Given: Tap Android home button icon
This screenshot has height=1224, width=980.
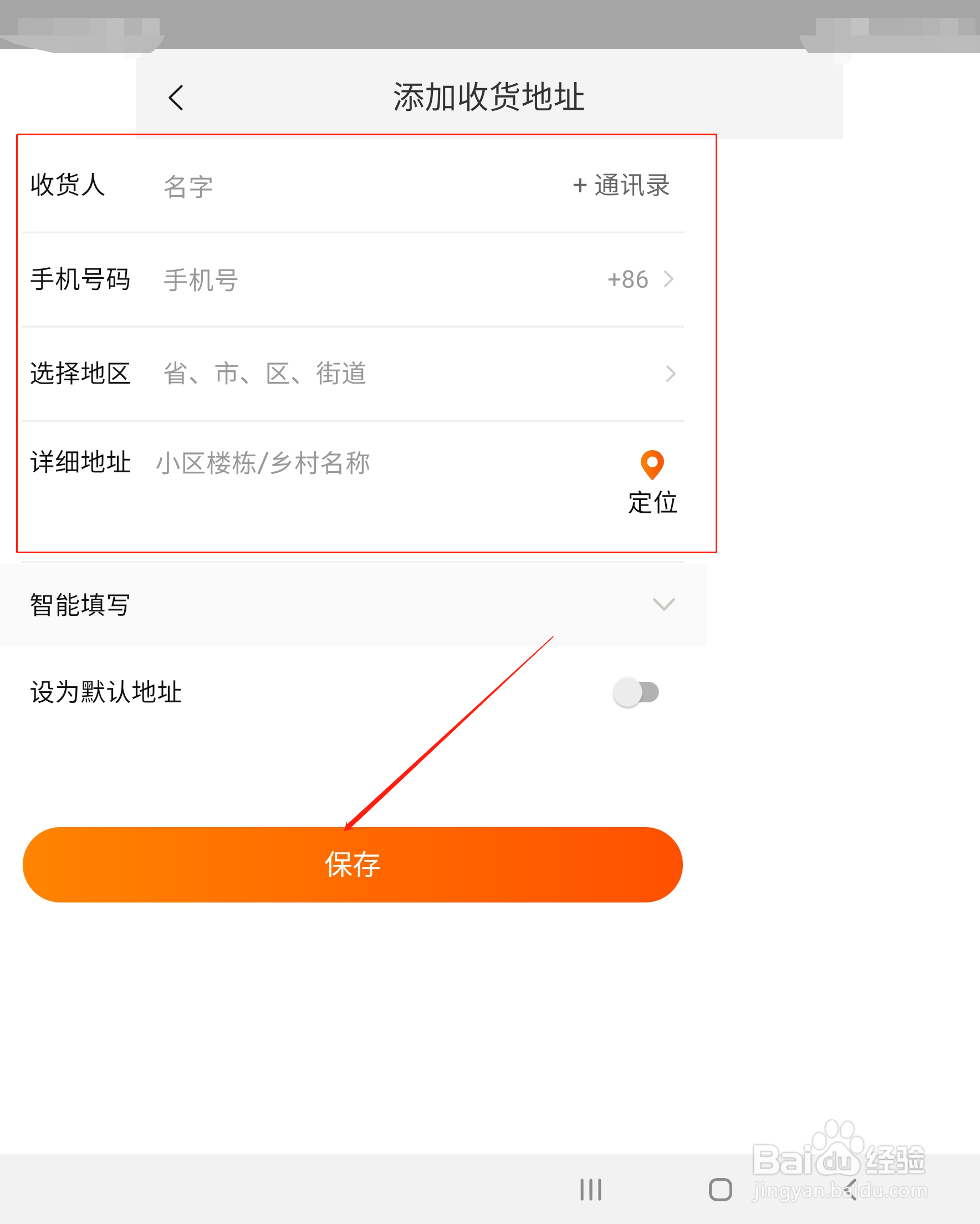Looking at the screenshot, I should coord(720,1190).
